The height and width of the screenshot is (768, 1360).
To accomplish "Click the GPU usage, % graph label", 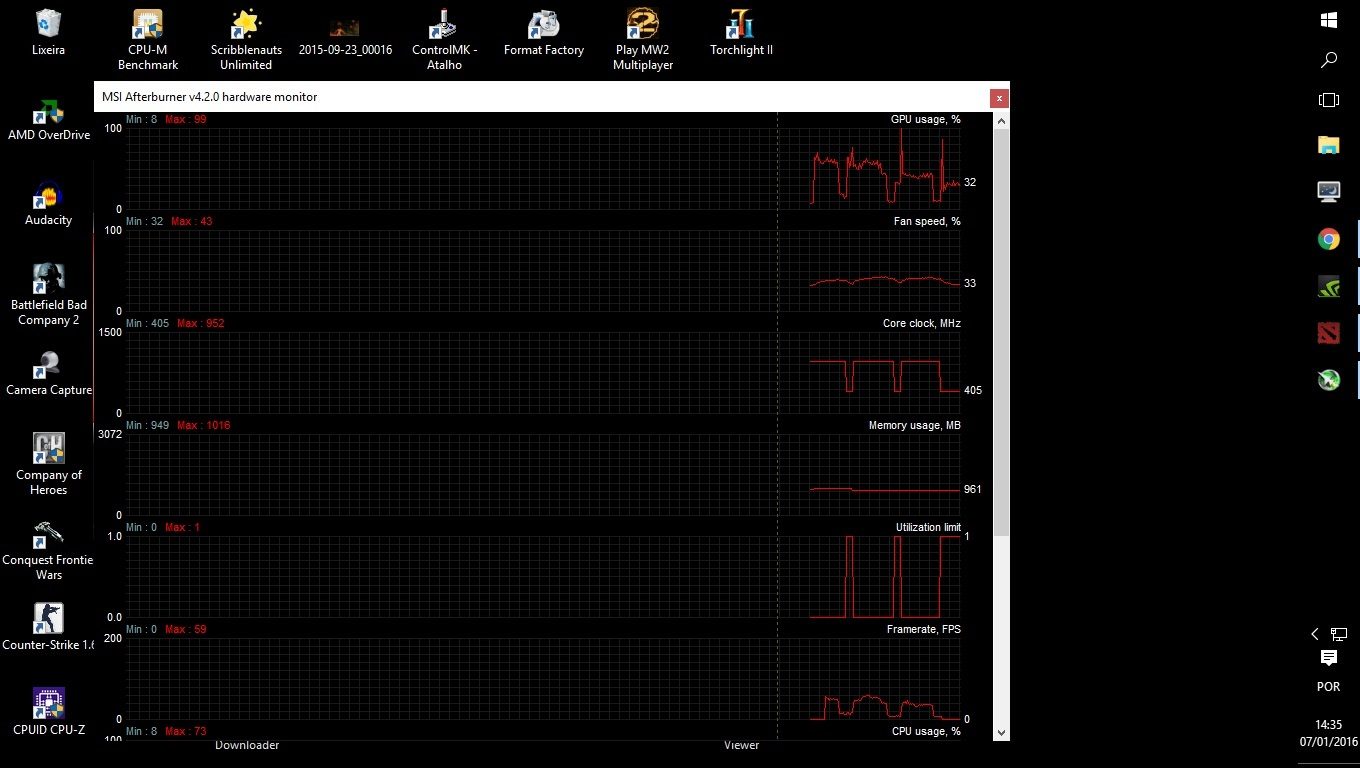I will click(926, 119).
